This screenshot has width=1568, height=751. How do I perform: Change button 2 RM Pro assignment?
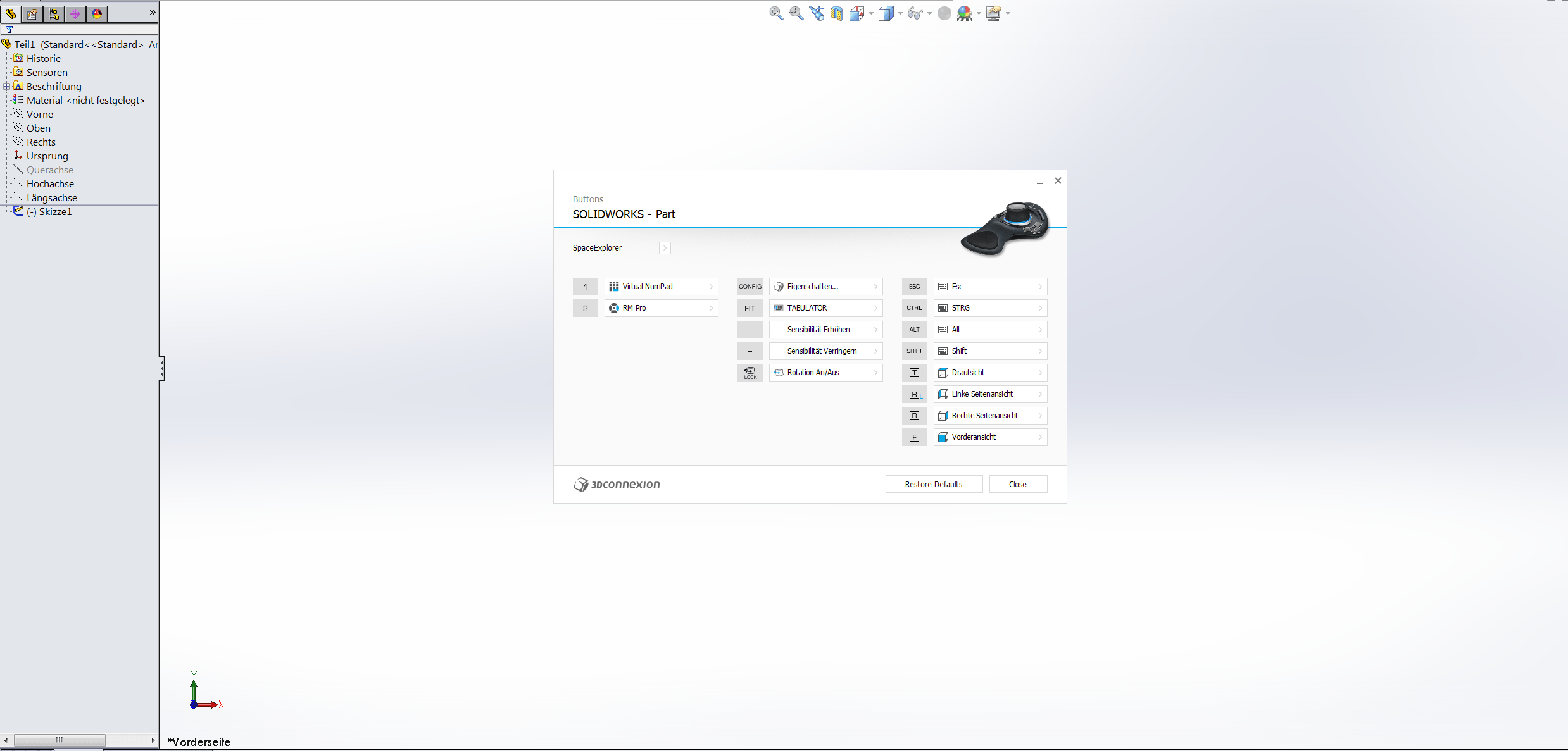click(661, 308)
